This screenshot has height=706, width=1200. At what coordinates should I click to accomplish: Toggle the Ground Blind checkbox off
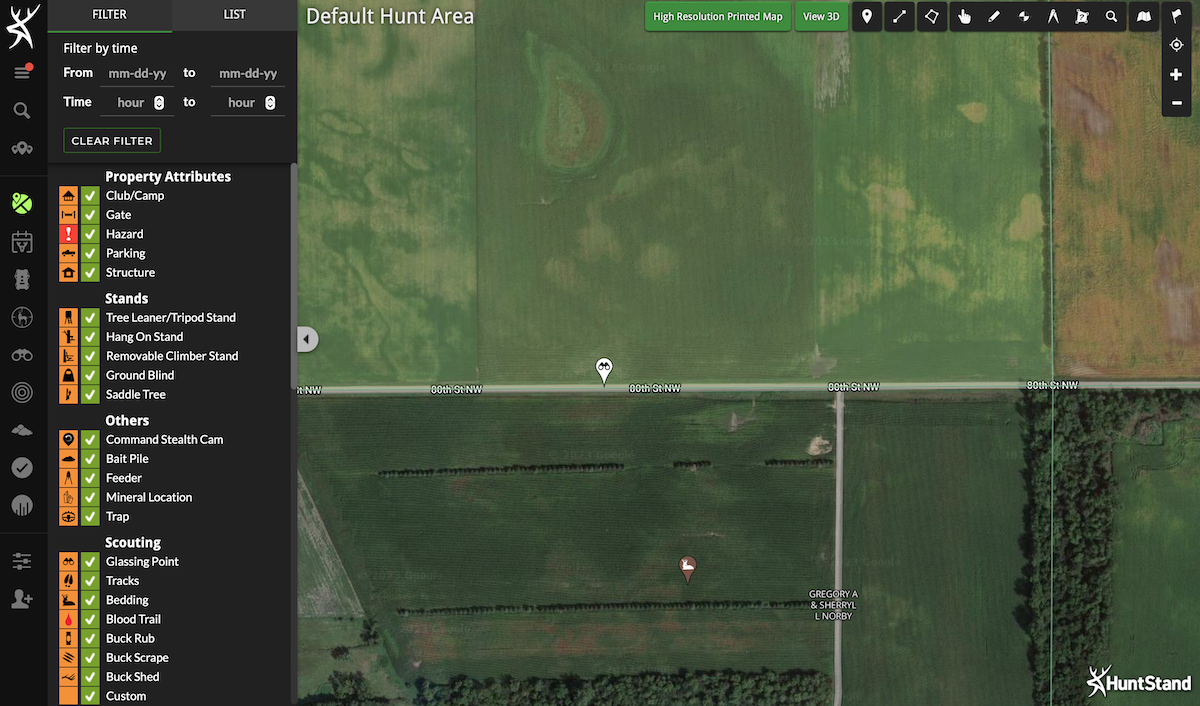coord(89,375)
